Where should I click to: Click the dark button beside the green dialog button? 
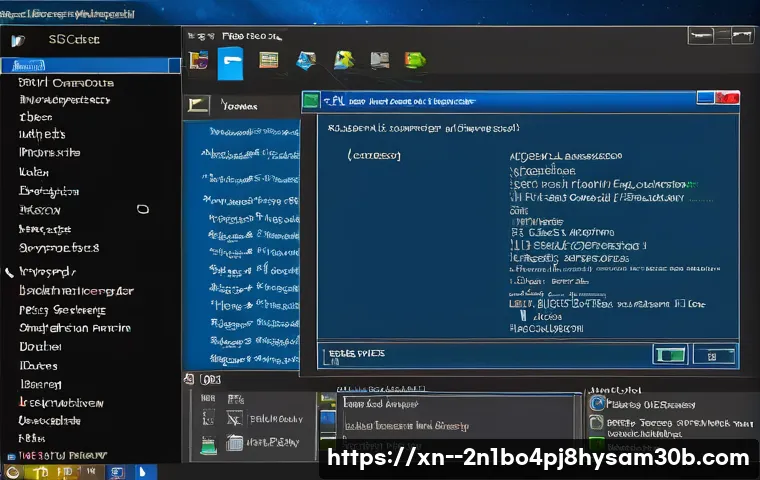(x=714, y=355)
